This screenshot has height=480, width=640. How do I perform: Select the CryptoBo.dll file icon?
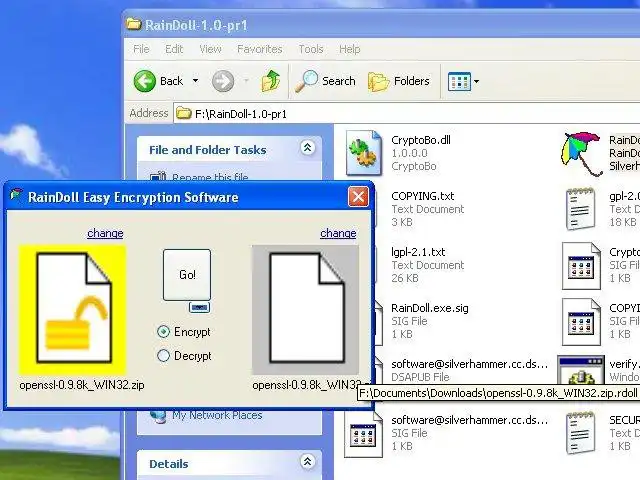[x=363, y=153]
